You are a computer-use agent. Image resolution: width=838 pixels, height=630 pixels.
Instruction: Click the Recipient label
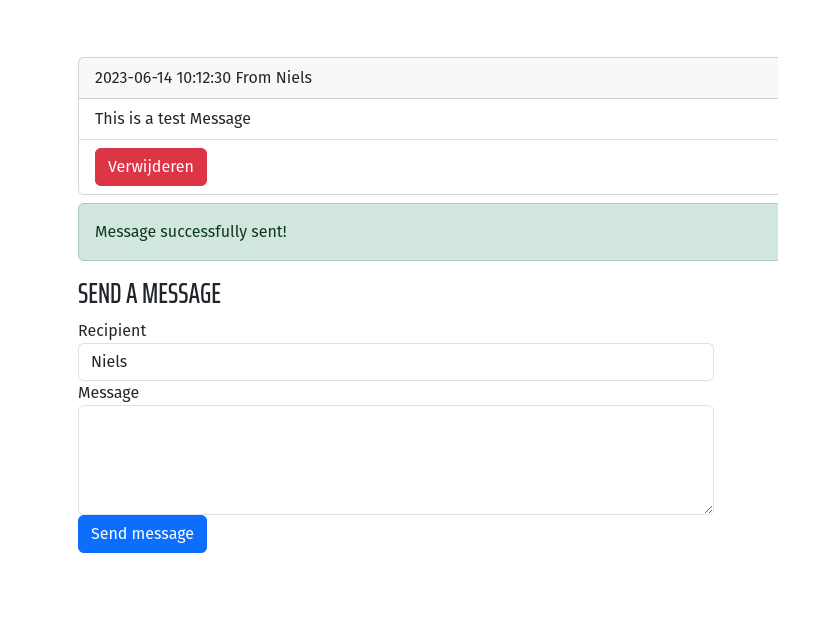point(112,331)
